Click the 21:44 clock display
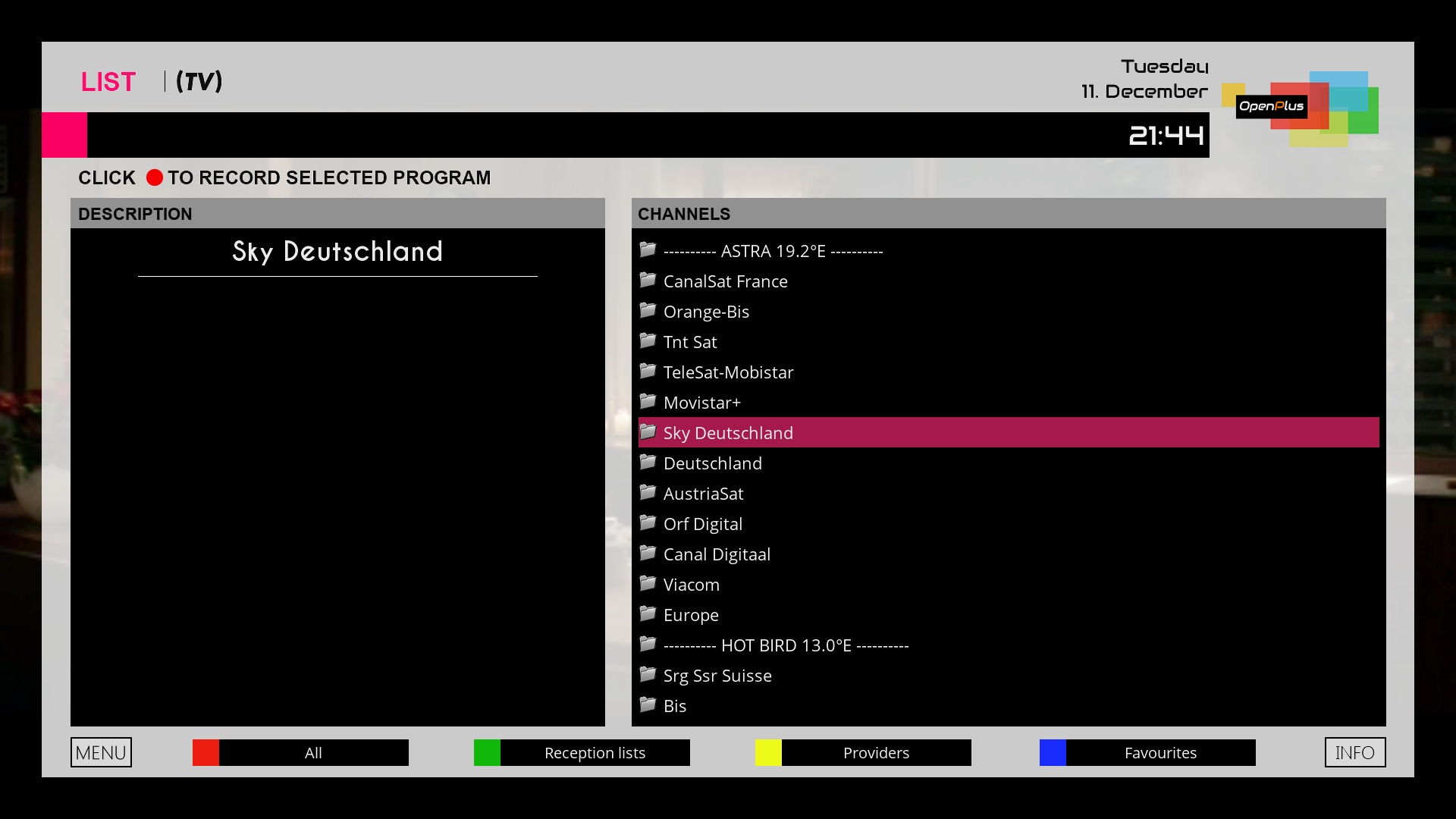 tap(1166, 136)
